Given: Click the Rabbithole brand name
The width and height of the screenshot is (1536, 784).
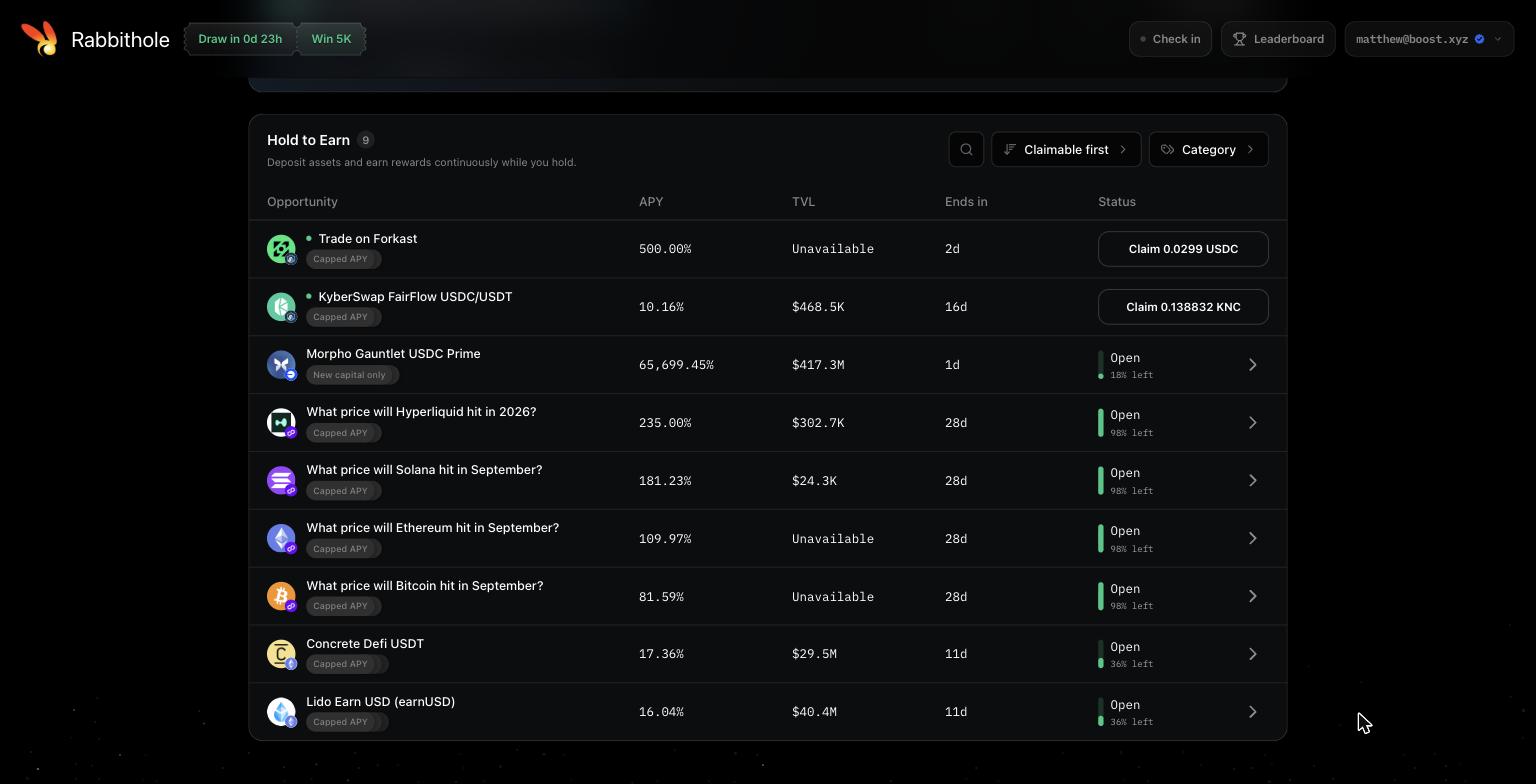Looking at the screenshot, I should click(x=120, y=40).
